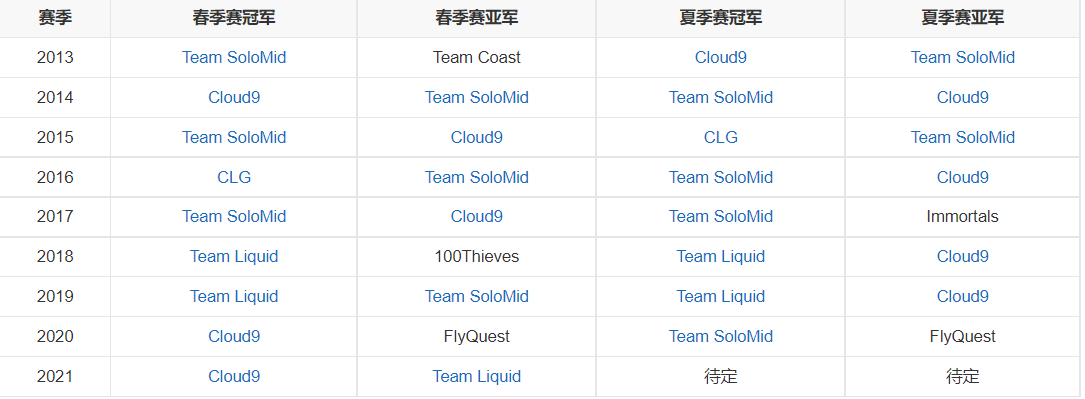Open Team SoloMid in 2014 spring runner-up
Image resolution: width=1085 pixels, height=399 pixels.
pyautogui.click(x=477, y=98)
